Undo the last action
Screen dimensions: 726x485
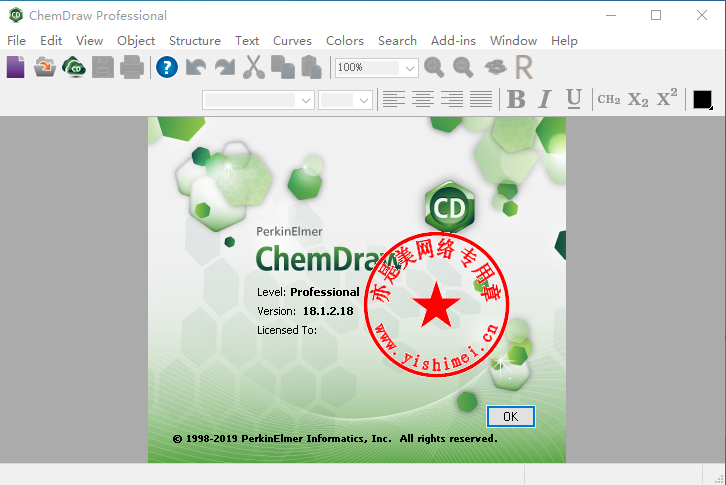coord(196,67)
